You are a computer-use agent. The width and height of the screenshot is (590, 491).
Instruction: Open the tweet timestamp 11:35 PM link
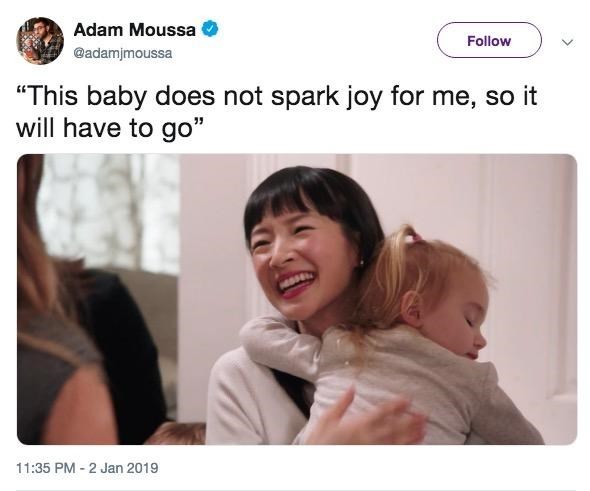46,468
